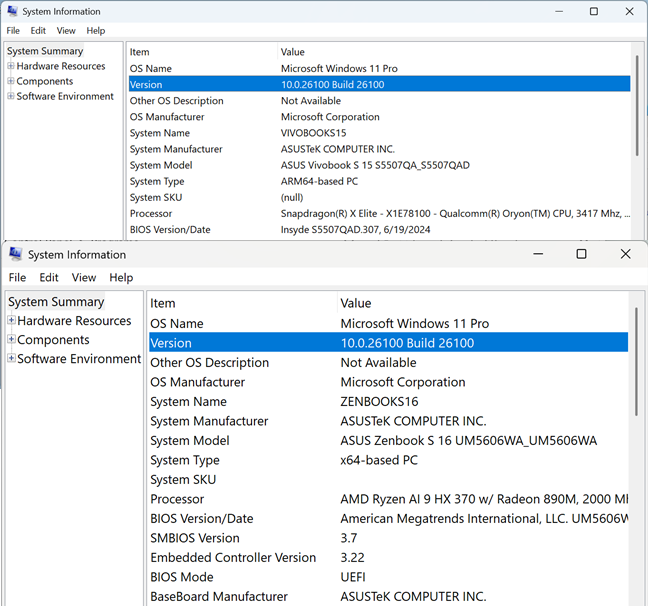Select Components label in the top window tree
Viewport: 648px width, 606px height.
[45, 81]
